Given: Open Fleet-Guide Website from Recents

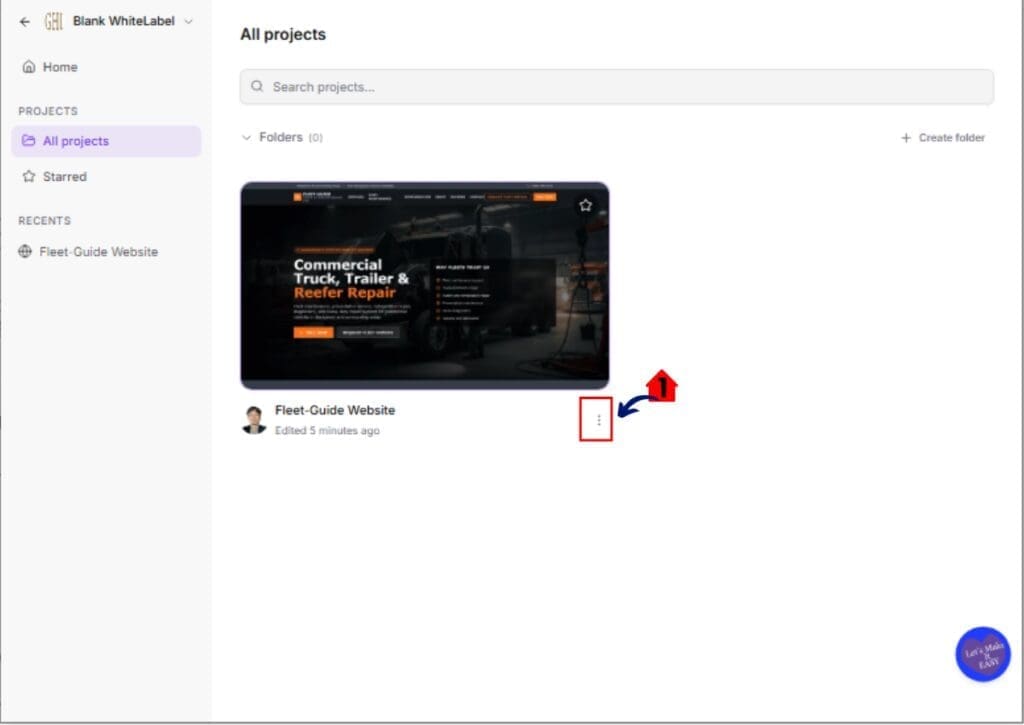Looking at the screenshot, I should [98, 252].
